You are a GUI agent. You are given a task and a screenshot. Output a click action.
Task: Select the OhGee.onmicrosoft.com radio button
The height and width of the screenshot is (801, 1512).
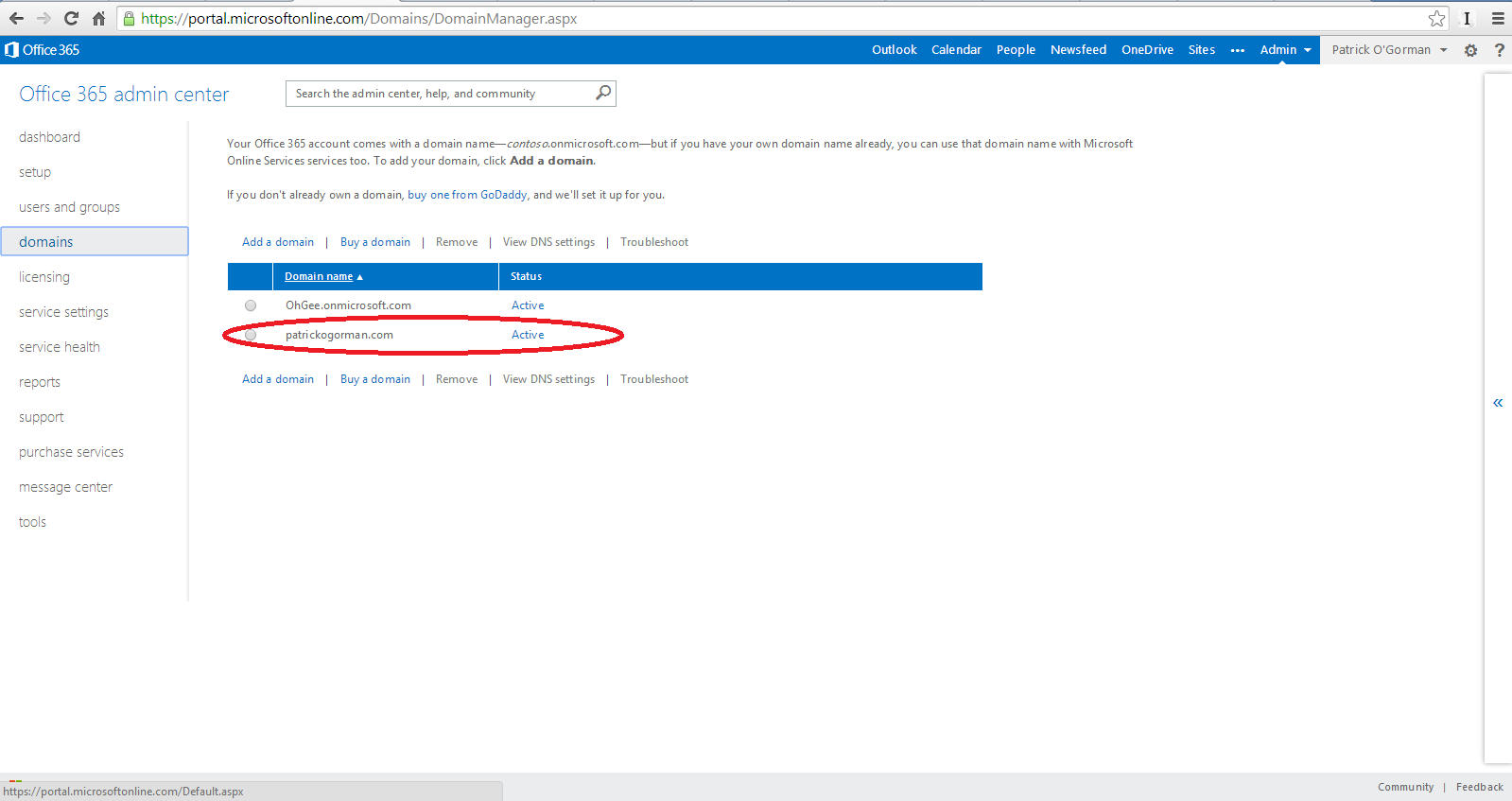(x=251, y=305)
